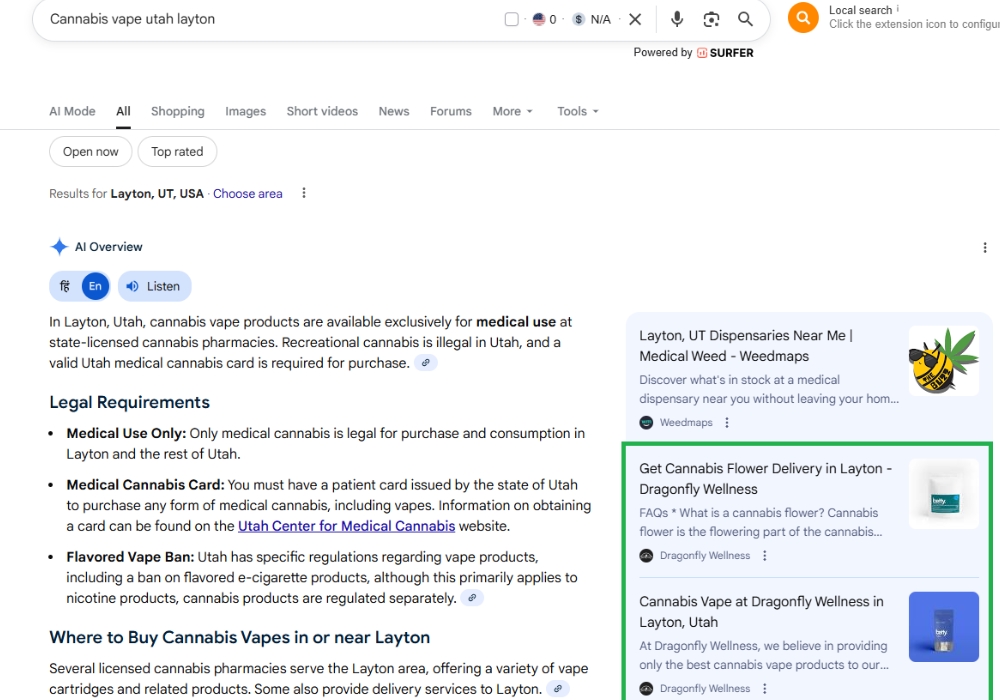Go to Short videos tab

point(322,111)
